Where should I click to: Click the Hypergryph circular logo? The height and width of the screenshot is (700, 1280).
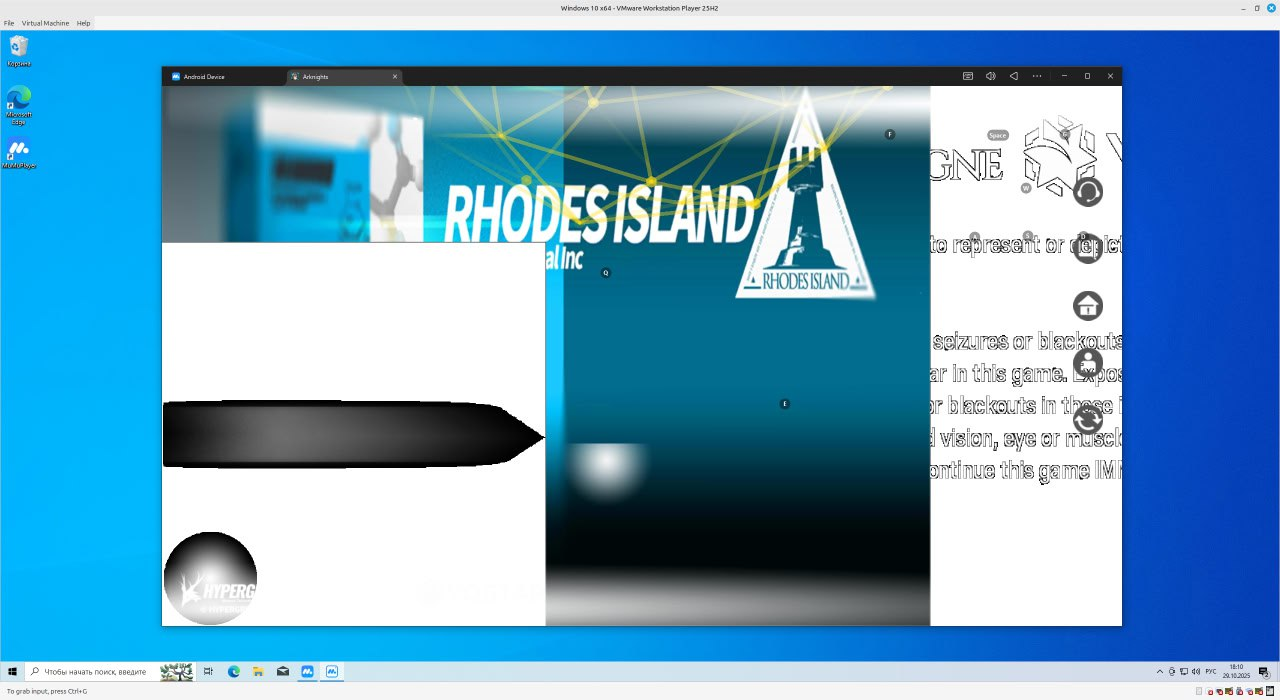(x=210, y=578)
